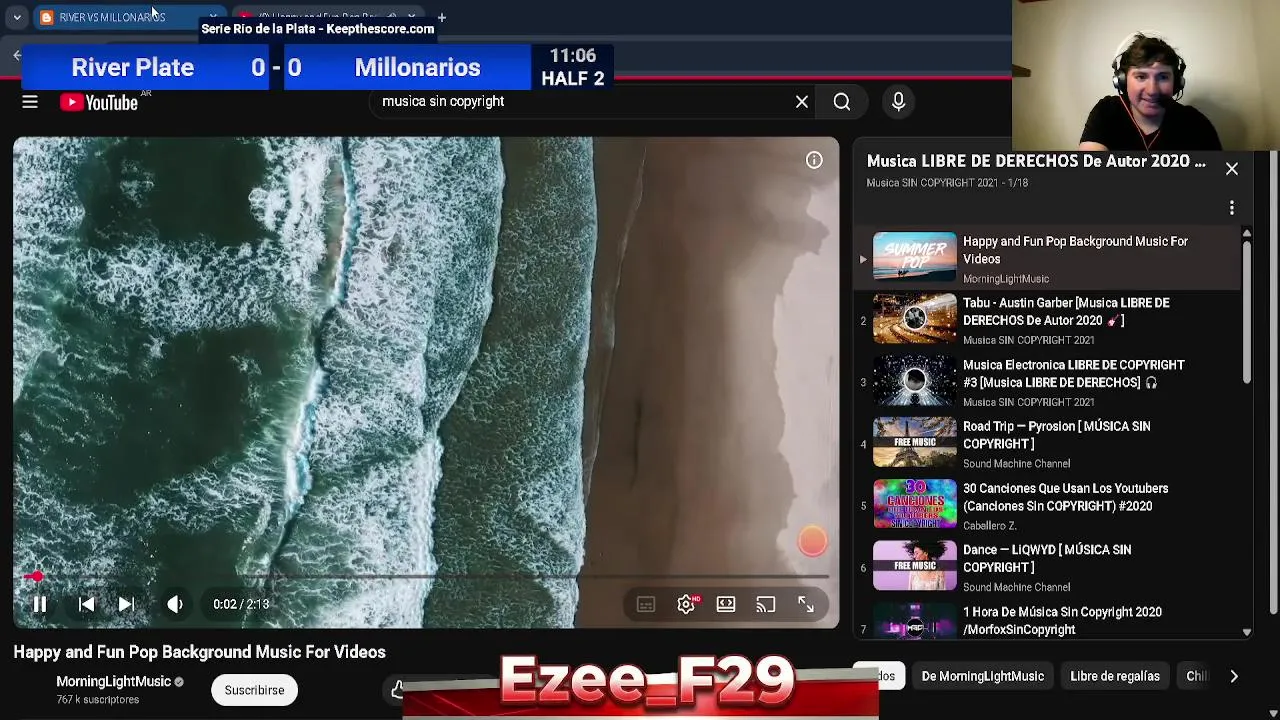
Task: Open a new browser tab
Action: (441, 17)
